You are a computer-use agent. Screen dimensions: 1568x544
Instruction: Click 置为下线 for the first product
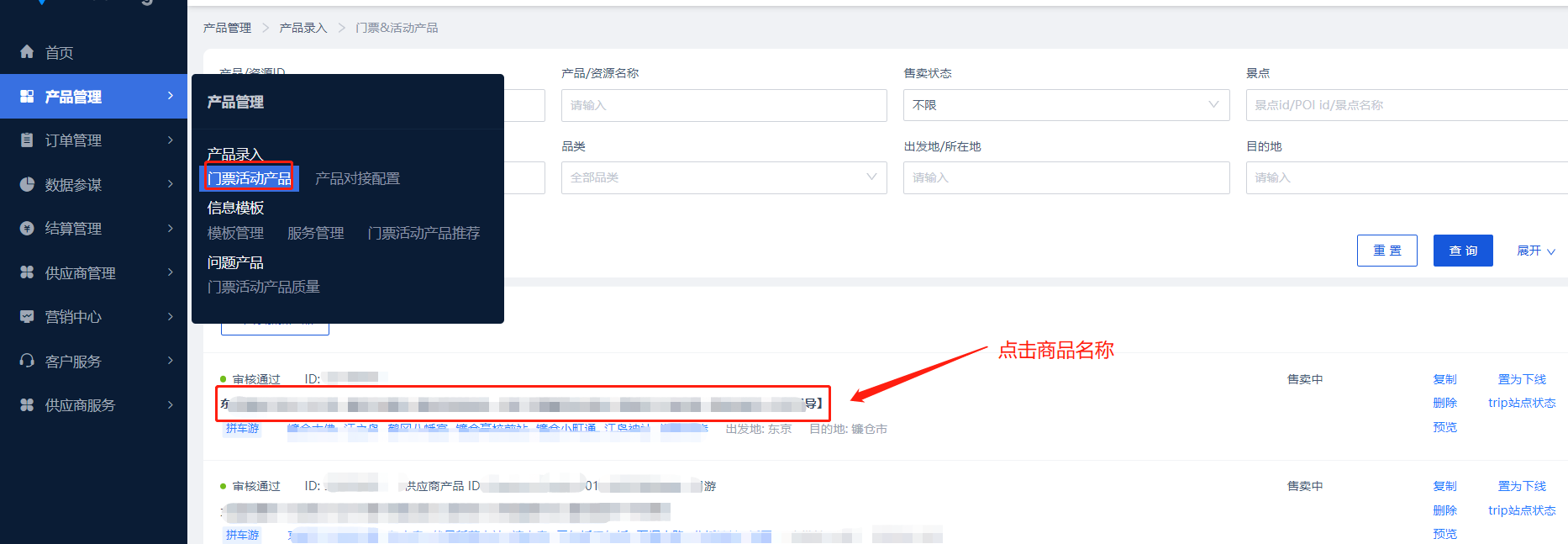tap(1521, 379)
